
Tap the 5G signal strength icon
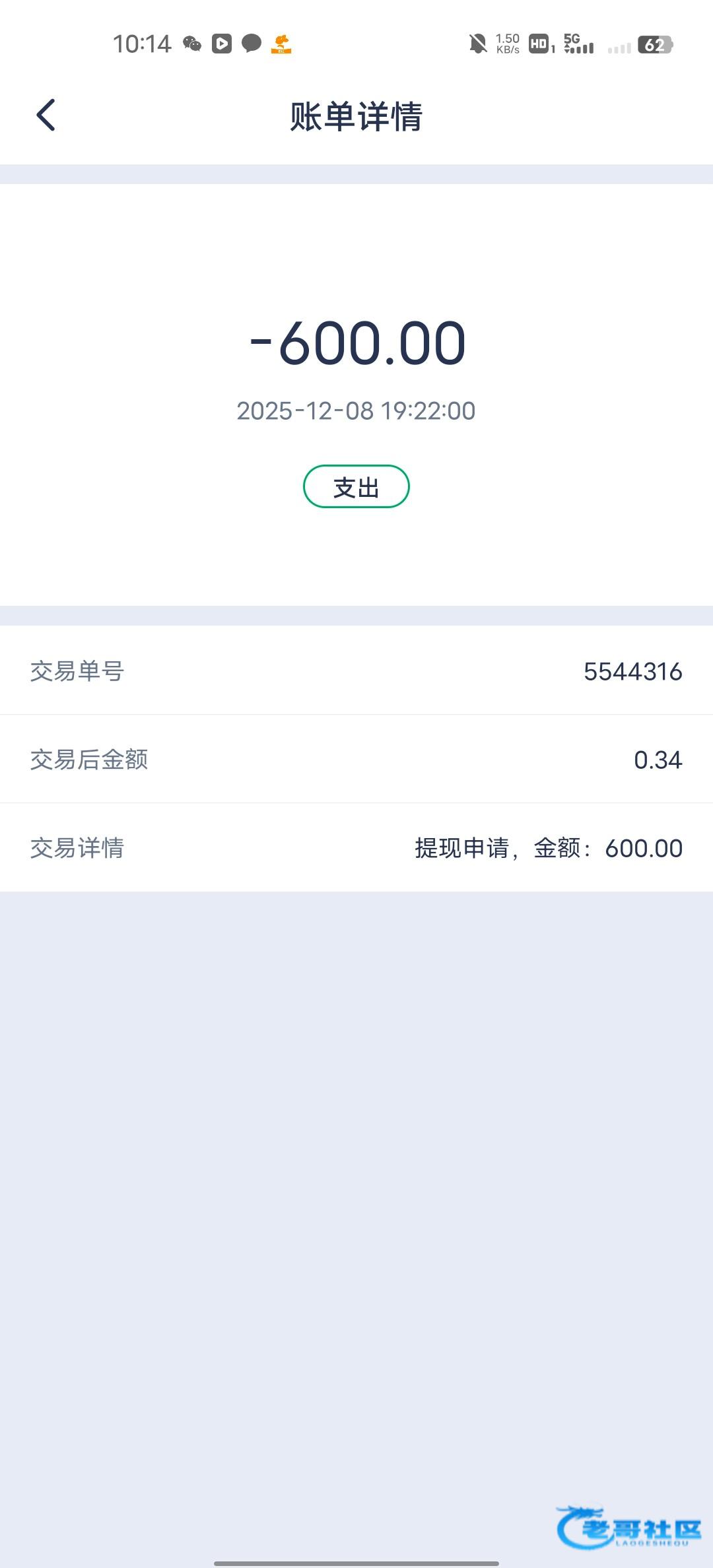[x=578, y=44]
